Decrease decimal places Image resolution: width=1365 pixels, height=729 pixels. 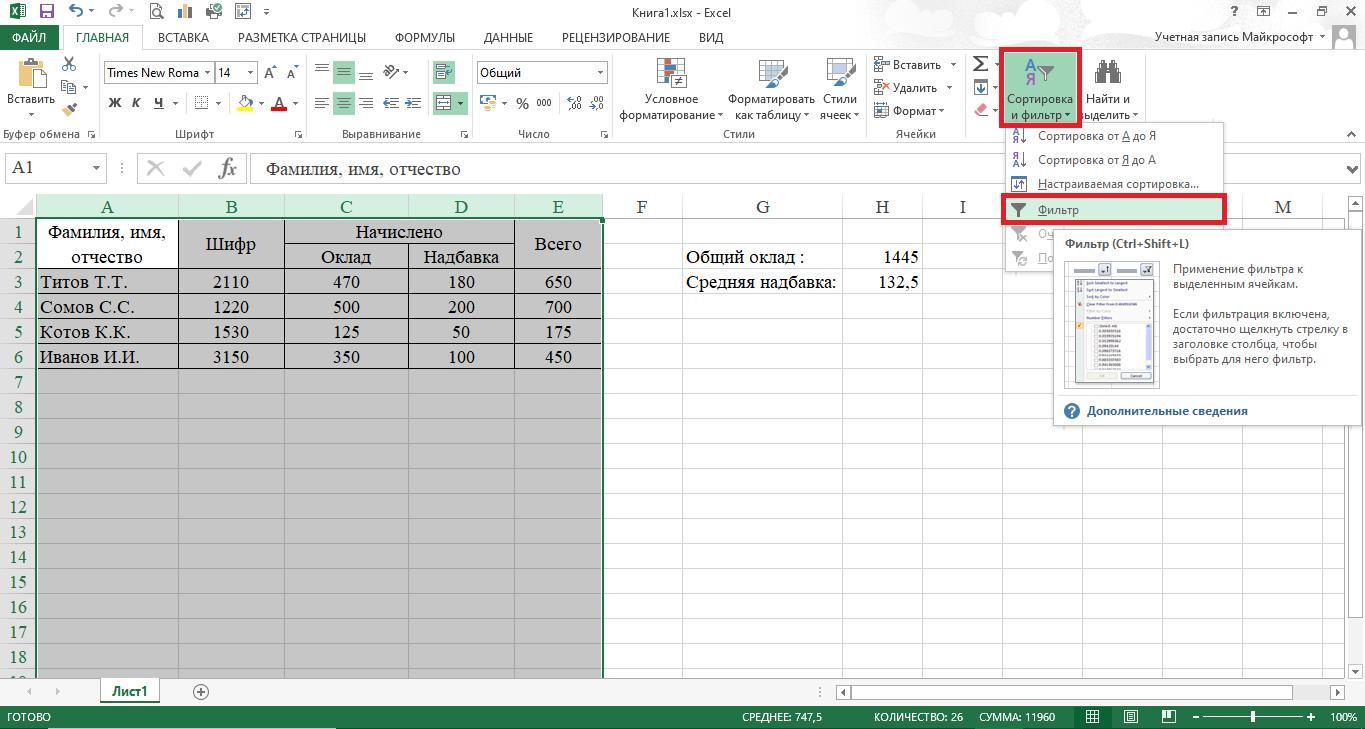click(597, 103)
